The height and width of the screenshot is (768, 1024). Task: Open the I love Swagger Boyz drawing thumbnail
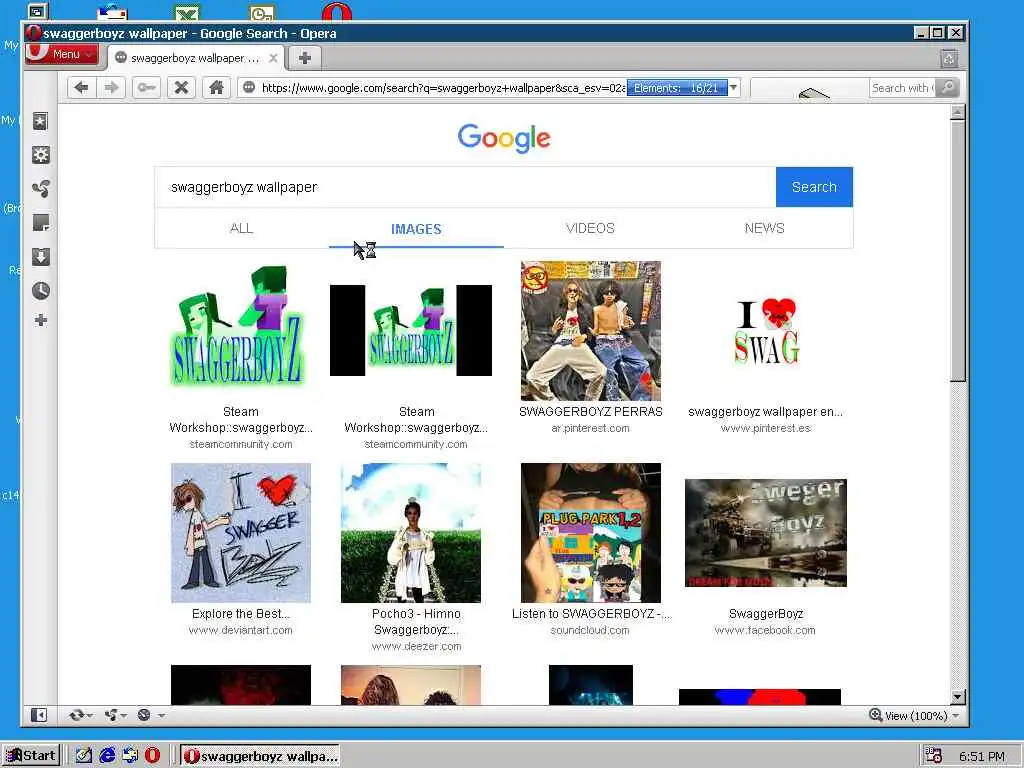click(241, 533)
